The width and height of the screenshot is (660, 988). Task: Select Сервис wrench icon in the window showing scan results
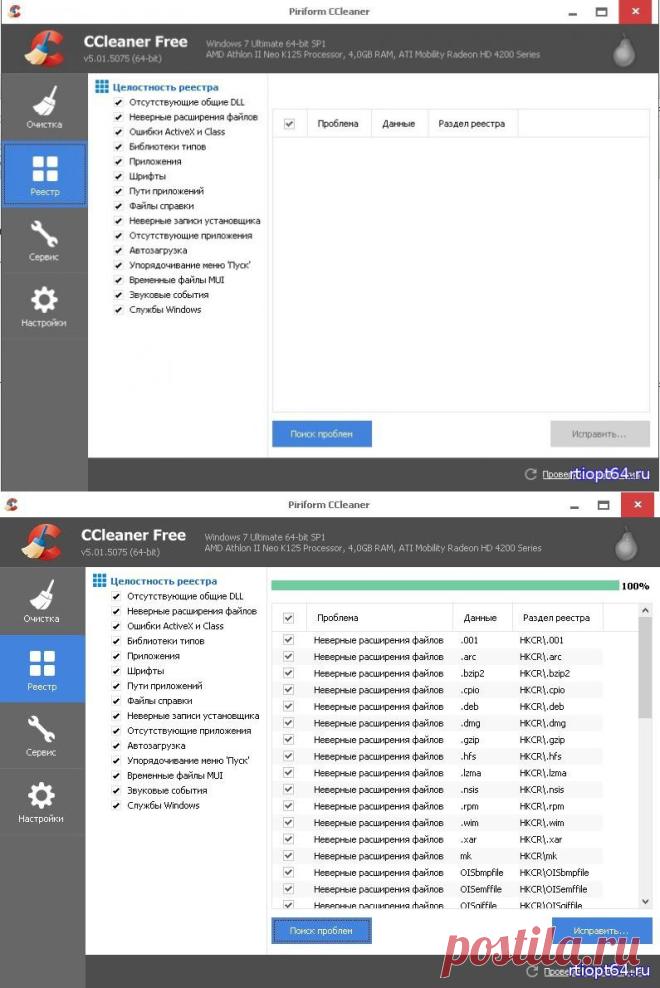click(x=42, y=728)
